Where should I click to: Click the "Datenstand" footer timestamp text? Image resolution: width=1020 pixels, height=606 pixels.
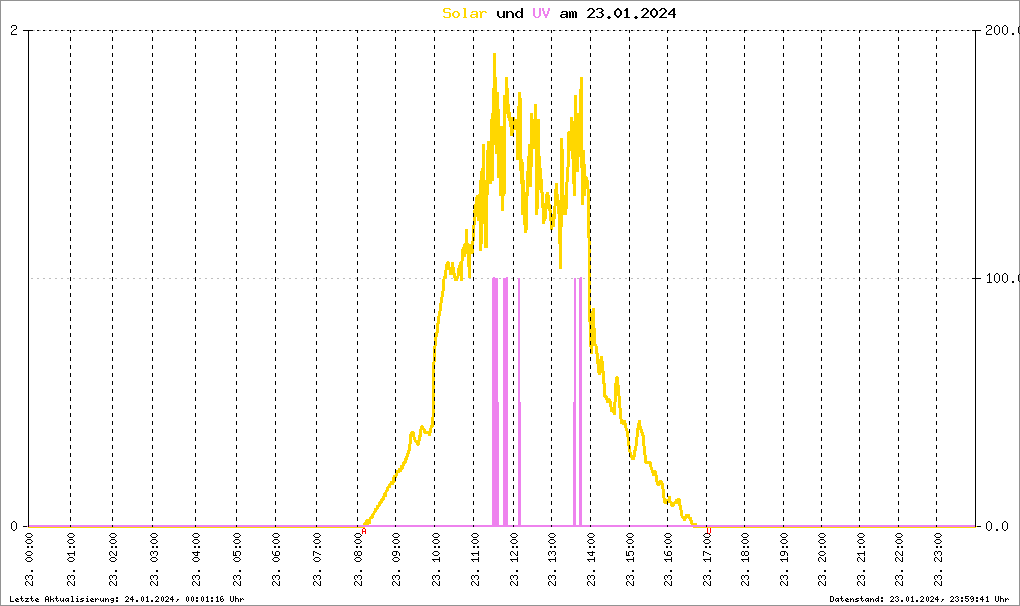[919, 599]
